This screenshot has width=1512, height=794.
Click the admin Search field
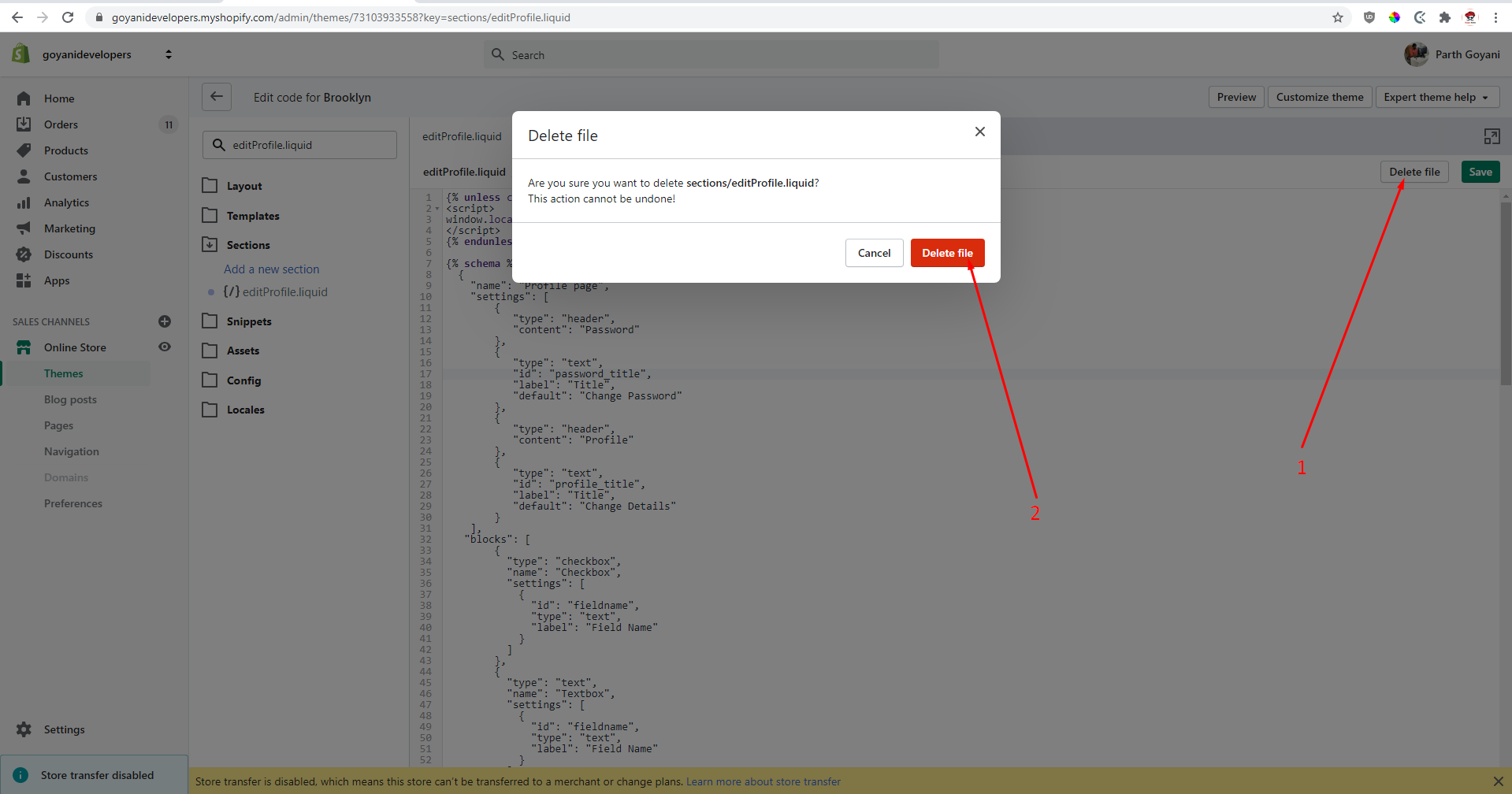point(711,54)
